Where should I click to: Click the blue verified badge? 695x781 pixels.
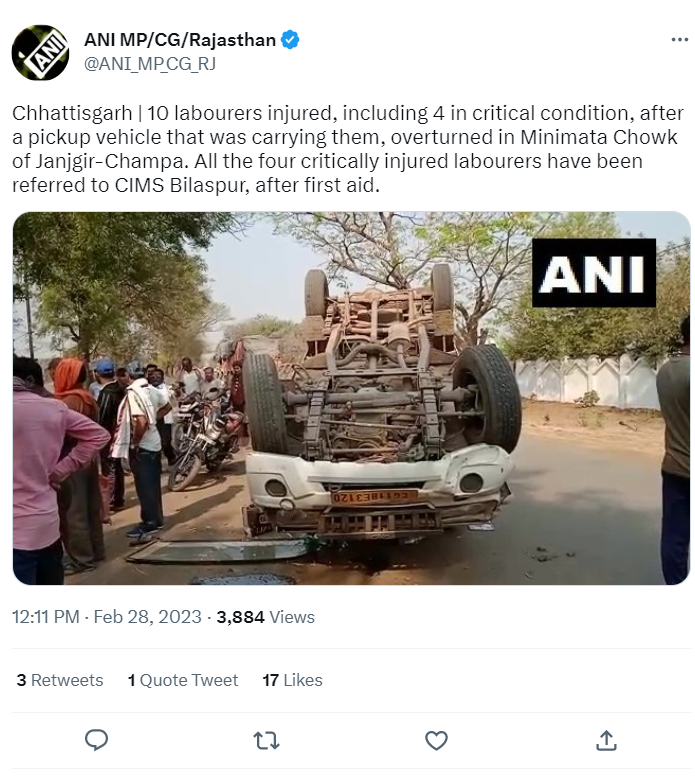click(x=290, y=40)
